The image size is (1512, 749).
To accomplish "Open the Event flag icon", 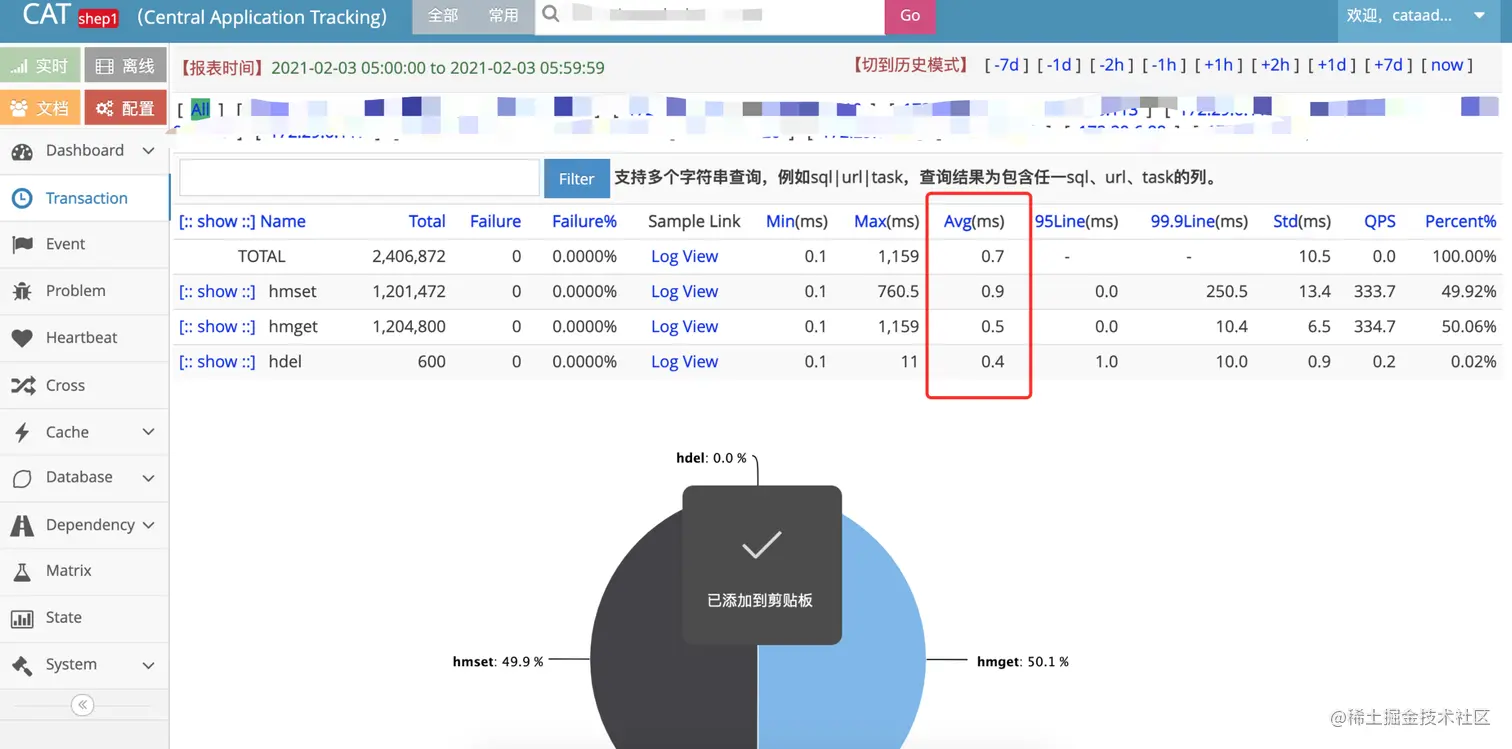I will coord(22,244).
